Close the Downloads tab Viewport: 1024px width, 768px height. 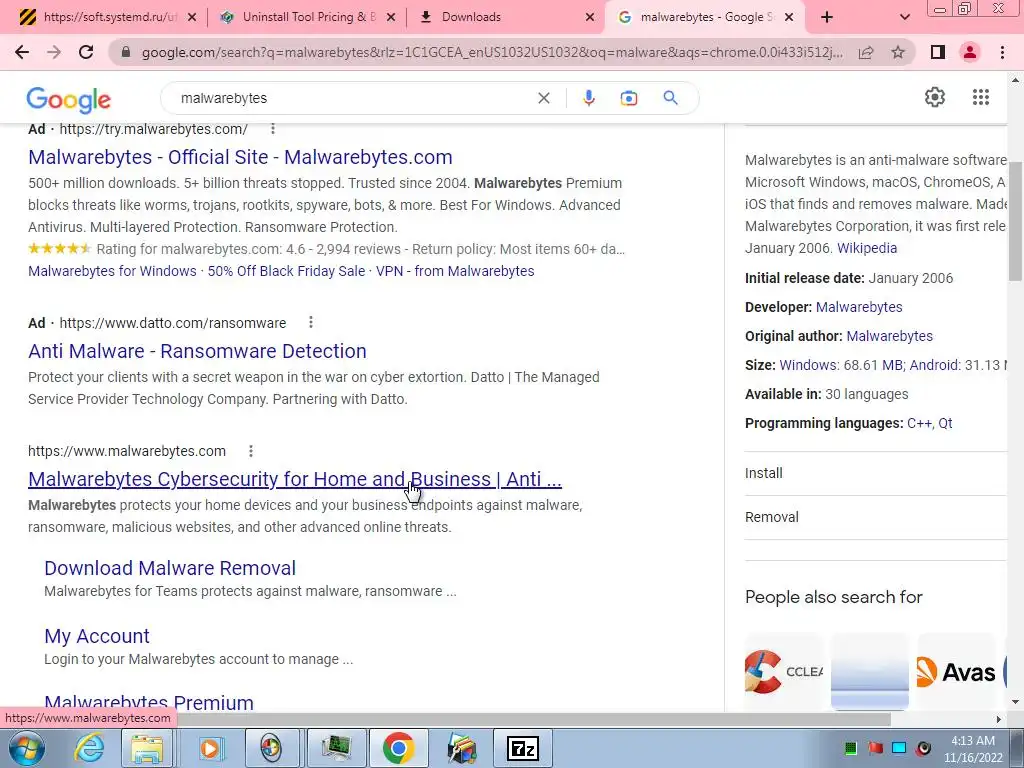coord(590,18)
